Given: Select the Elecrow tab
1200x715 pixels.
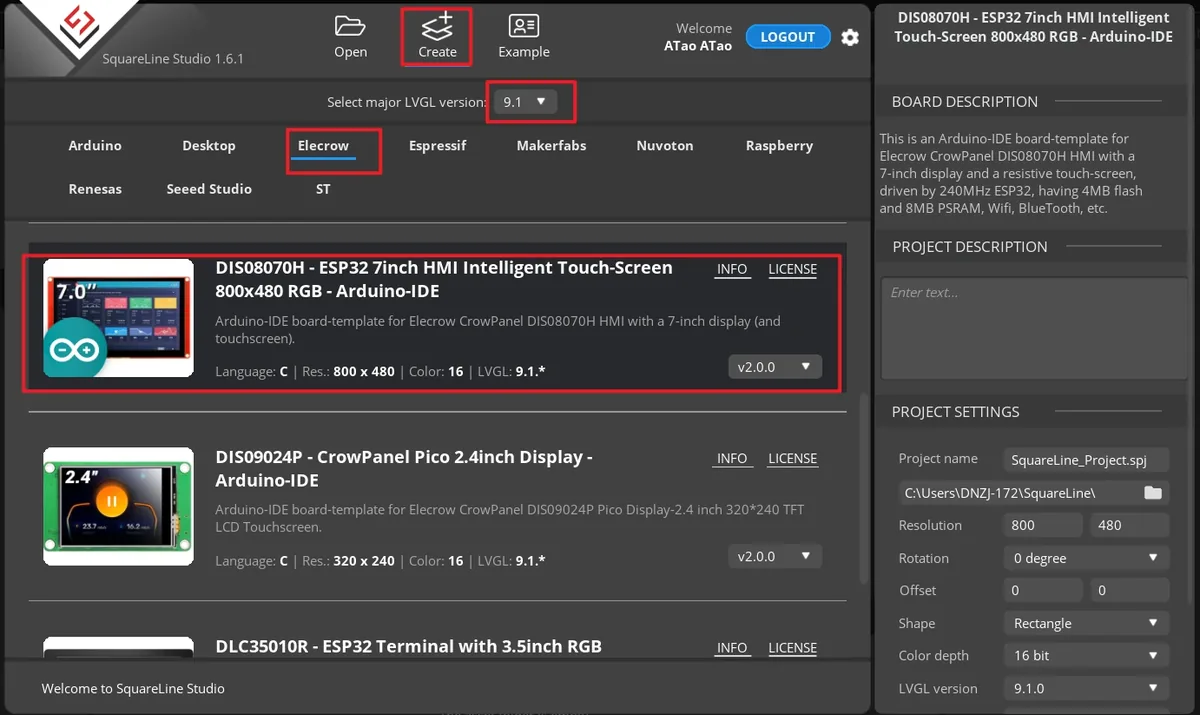Looking at the screenshot, I should point(323,146).
